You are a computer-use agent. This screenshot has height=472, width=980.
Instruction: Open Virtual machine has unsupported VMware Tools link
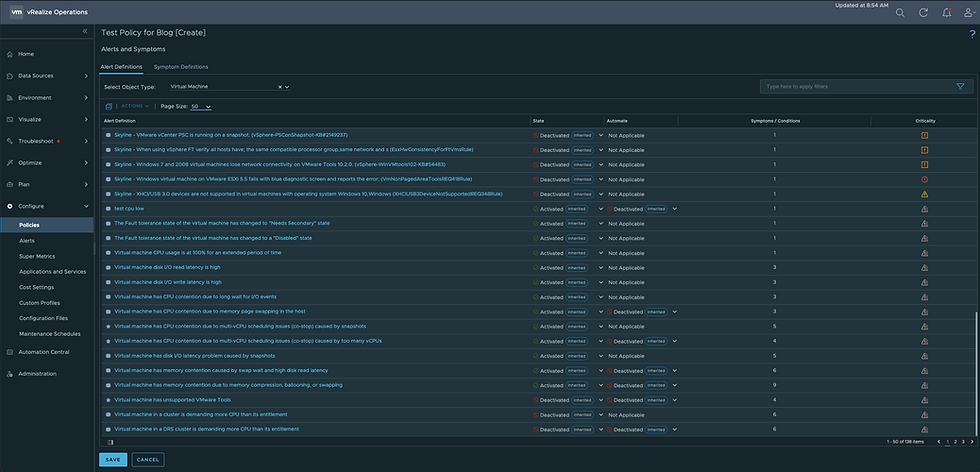click(x=172, y=400)
